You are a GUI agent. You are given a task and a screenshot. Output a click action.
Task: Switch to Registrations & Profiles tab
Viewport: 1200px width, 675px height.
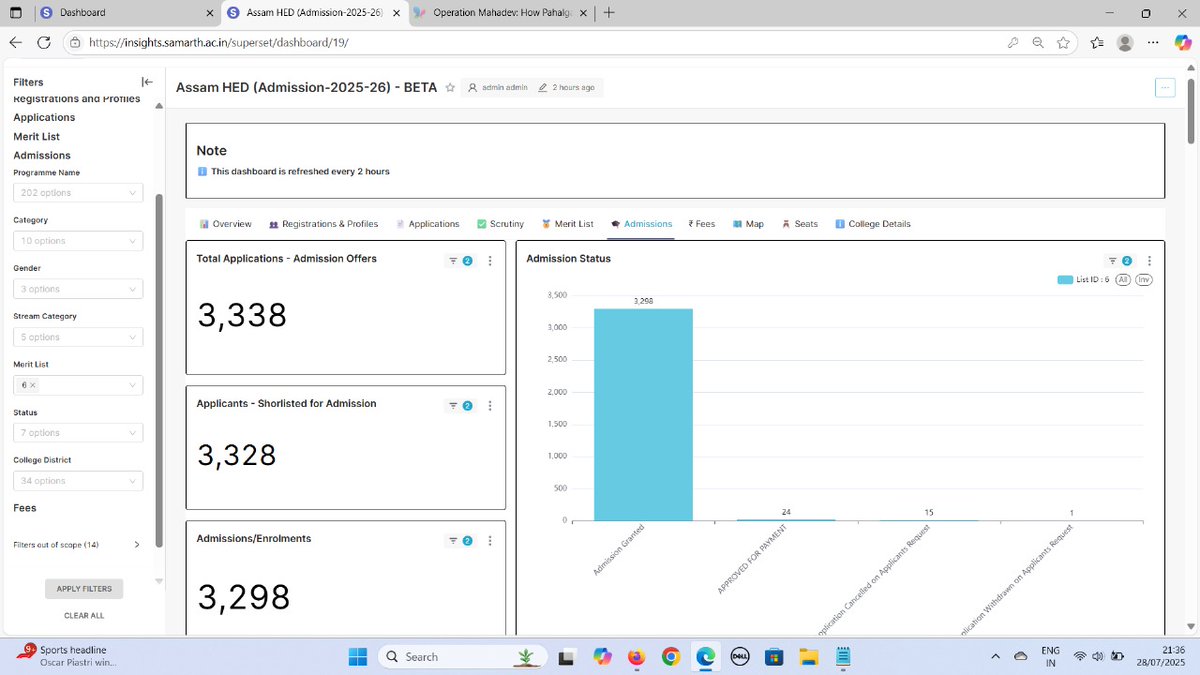pyautogui.click(x=323, y=224)
